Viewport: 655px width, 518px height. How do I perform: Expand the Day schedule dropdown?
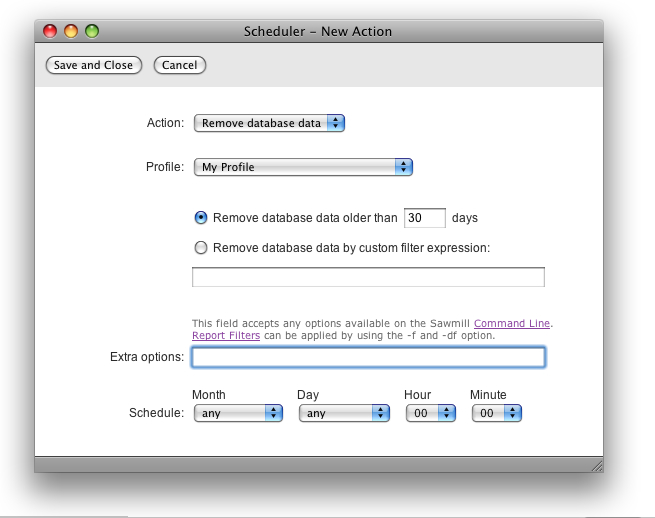pyautogui.click(x=343, y=413)
